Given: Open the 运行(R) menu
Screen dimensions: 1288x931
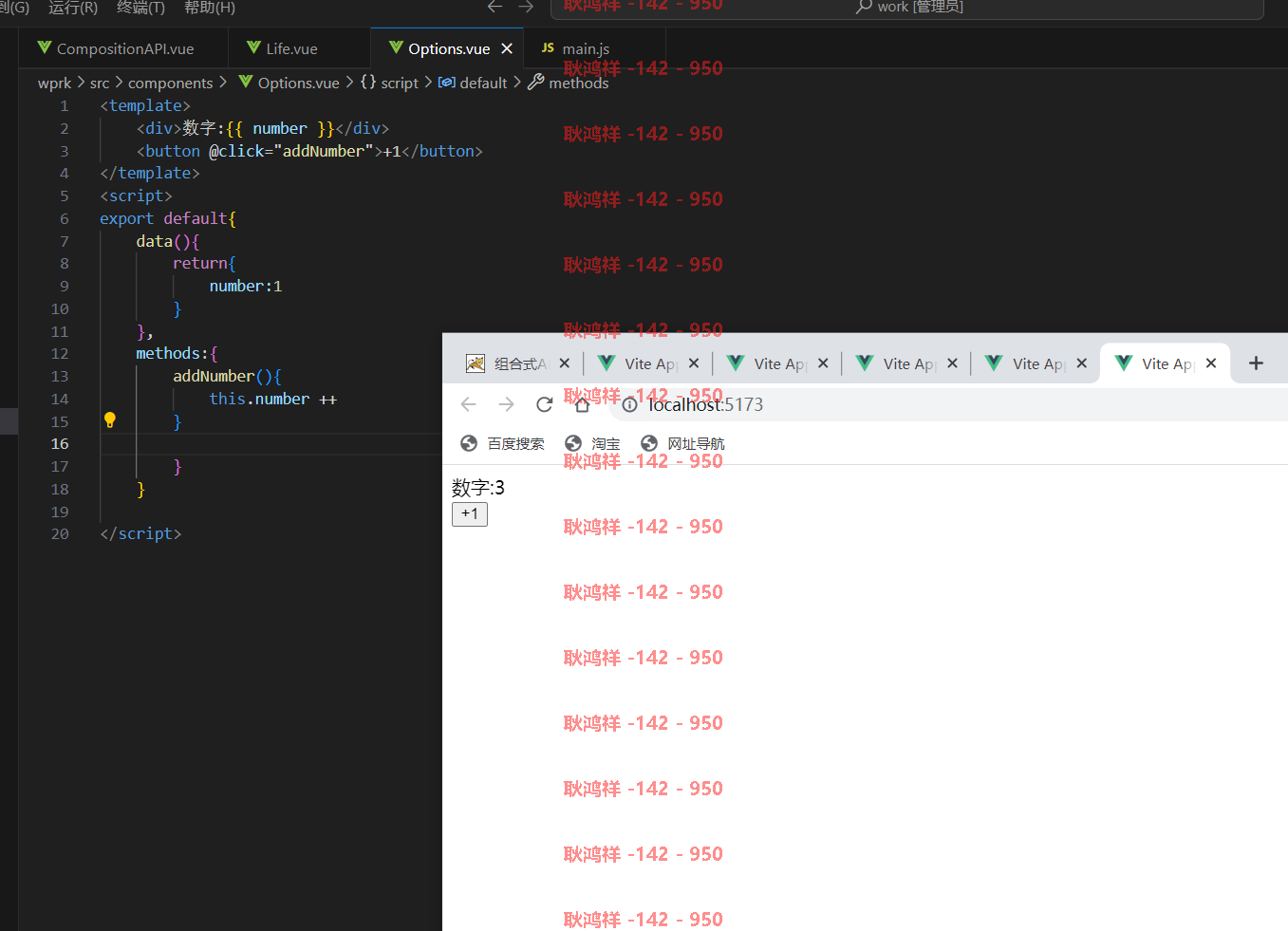Looking at the screenshot, I should coord(73,8).
